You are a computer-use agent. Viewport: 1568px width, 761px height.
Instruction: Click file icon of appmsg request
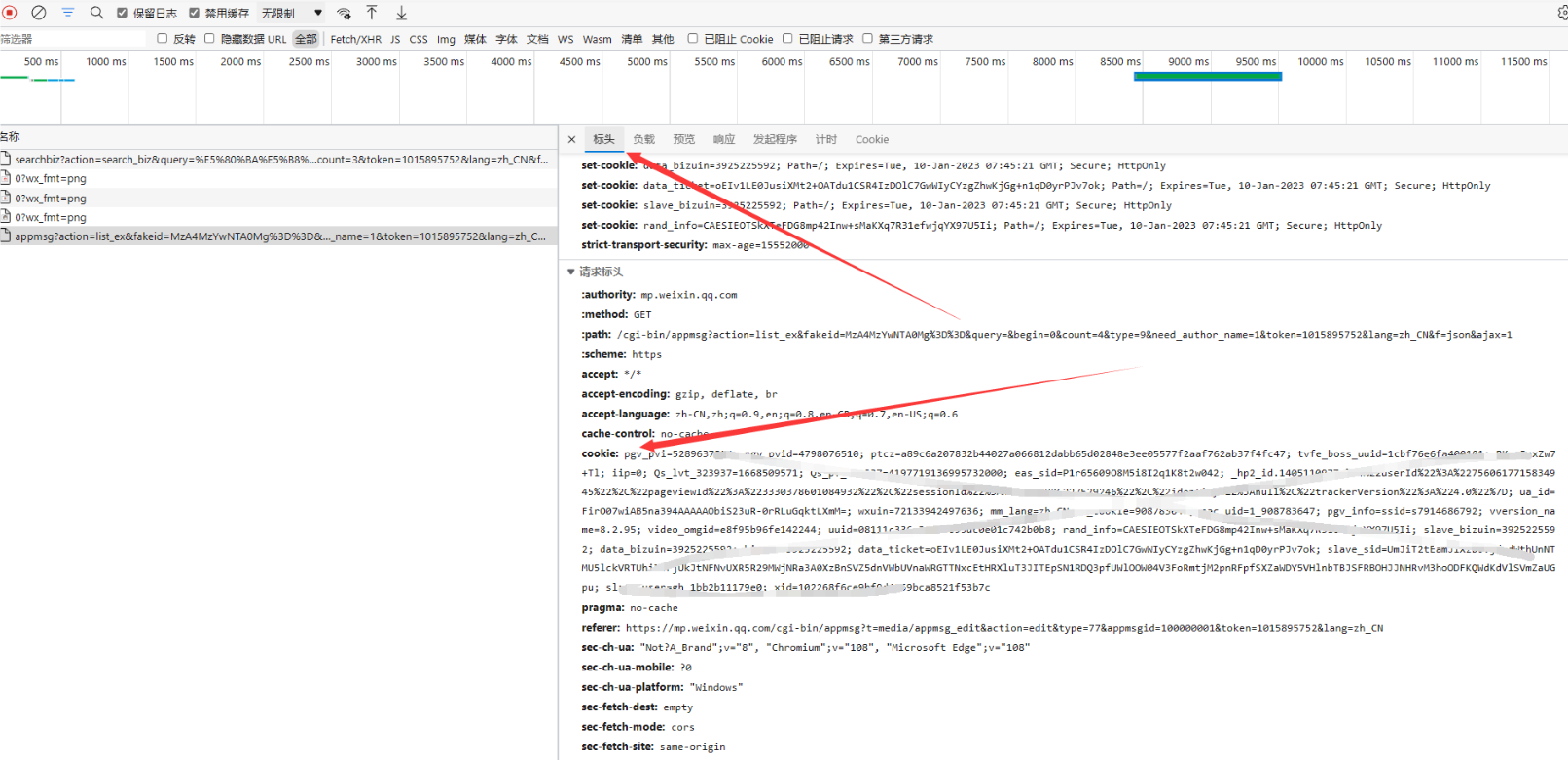tap(6, 236)
